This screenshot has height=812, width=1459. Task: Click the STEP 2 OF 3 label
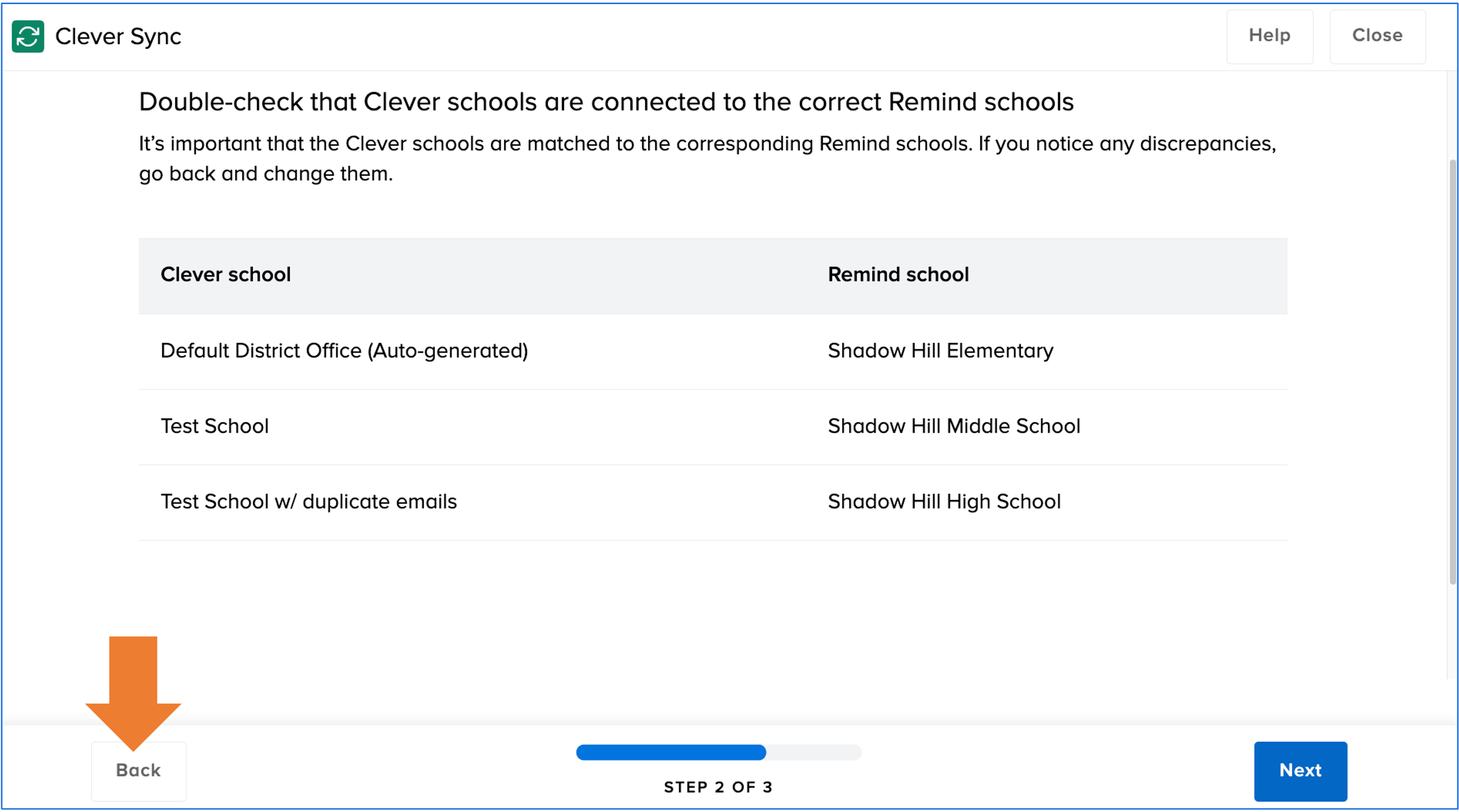coord(718,787)
